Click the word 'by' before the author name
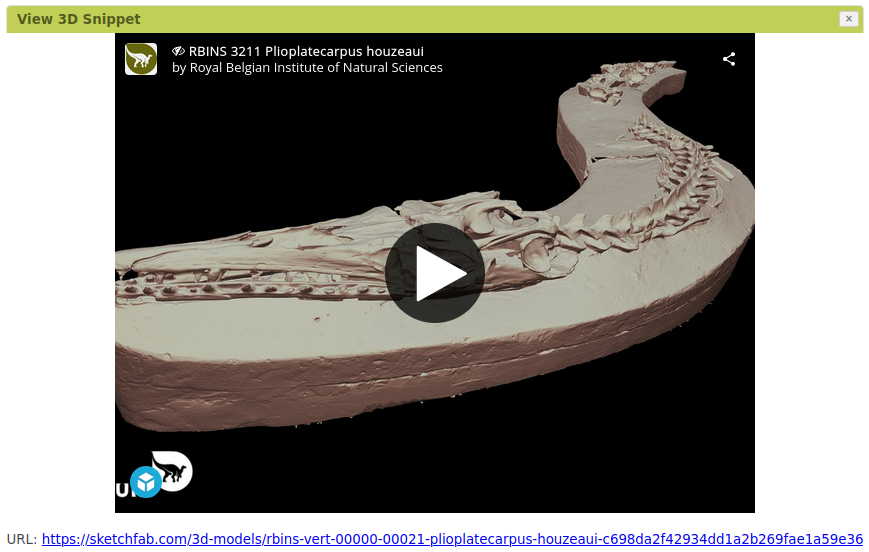This screenshot has width=869, height=552. point(179,68)
